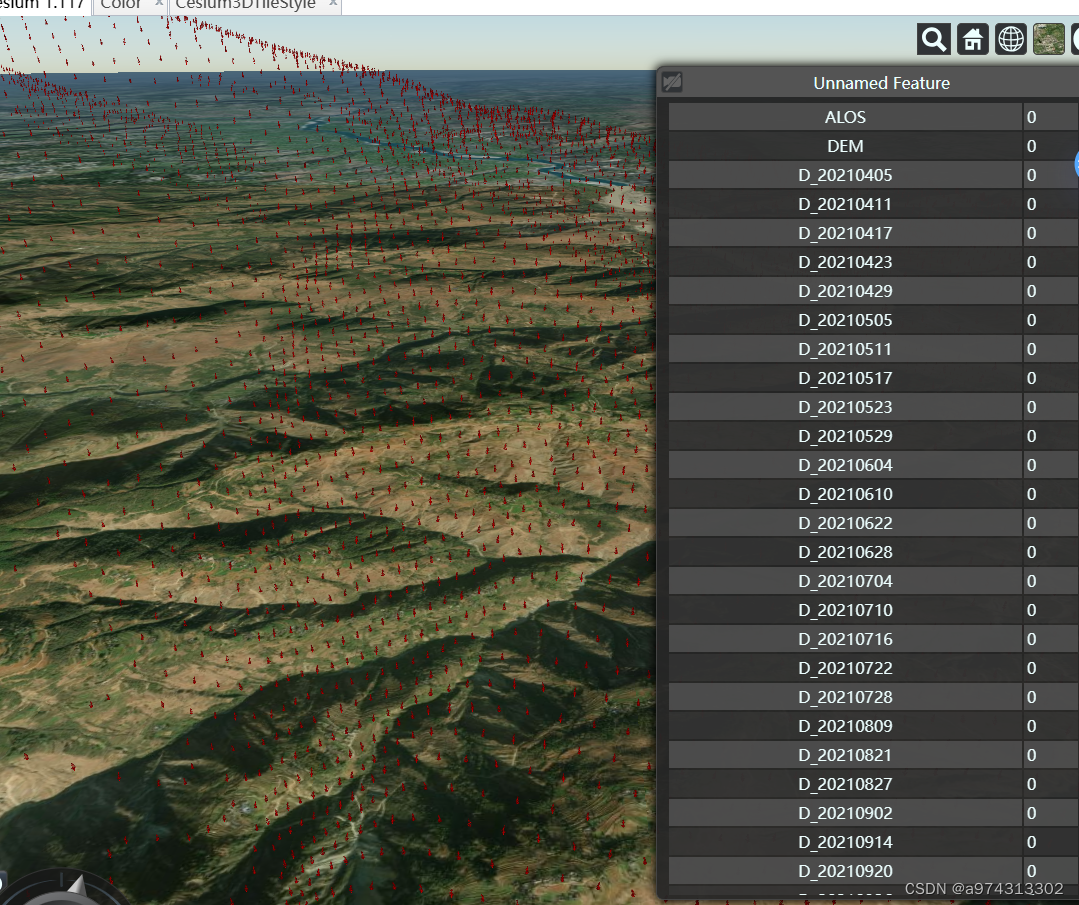Reset camera with the Home button
Viewport: 1079px width, 905px height.
(972, 39)
